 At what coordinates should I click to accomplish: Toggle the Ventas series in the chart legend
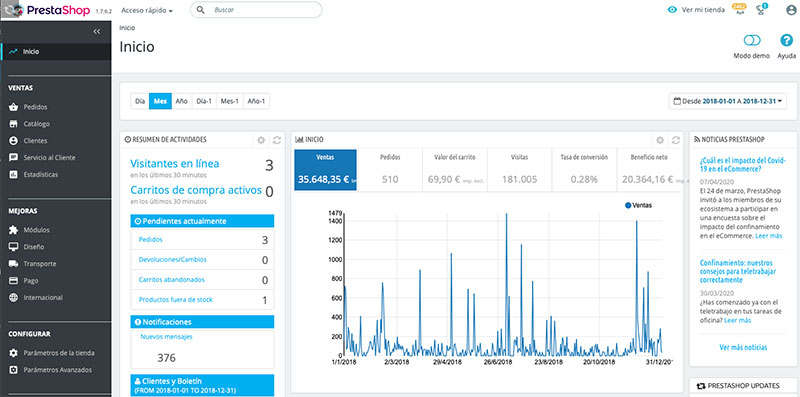click(638, 205)
